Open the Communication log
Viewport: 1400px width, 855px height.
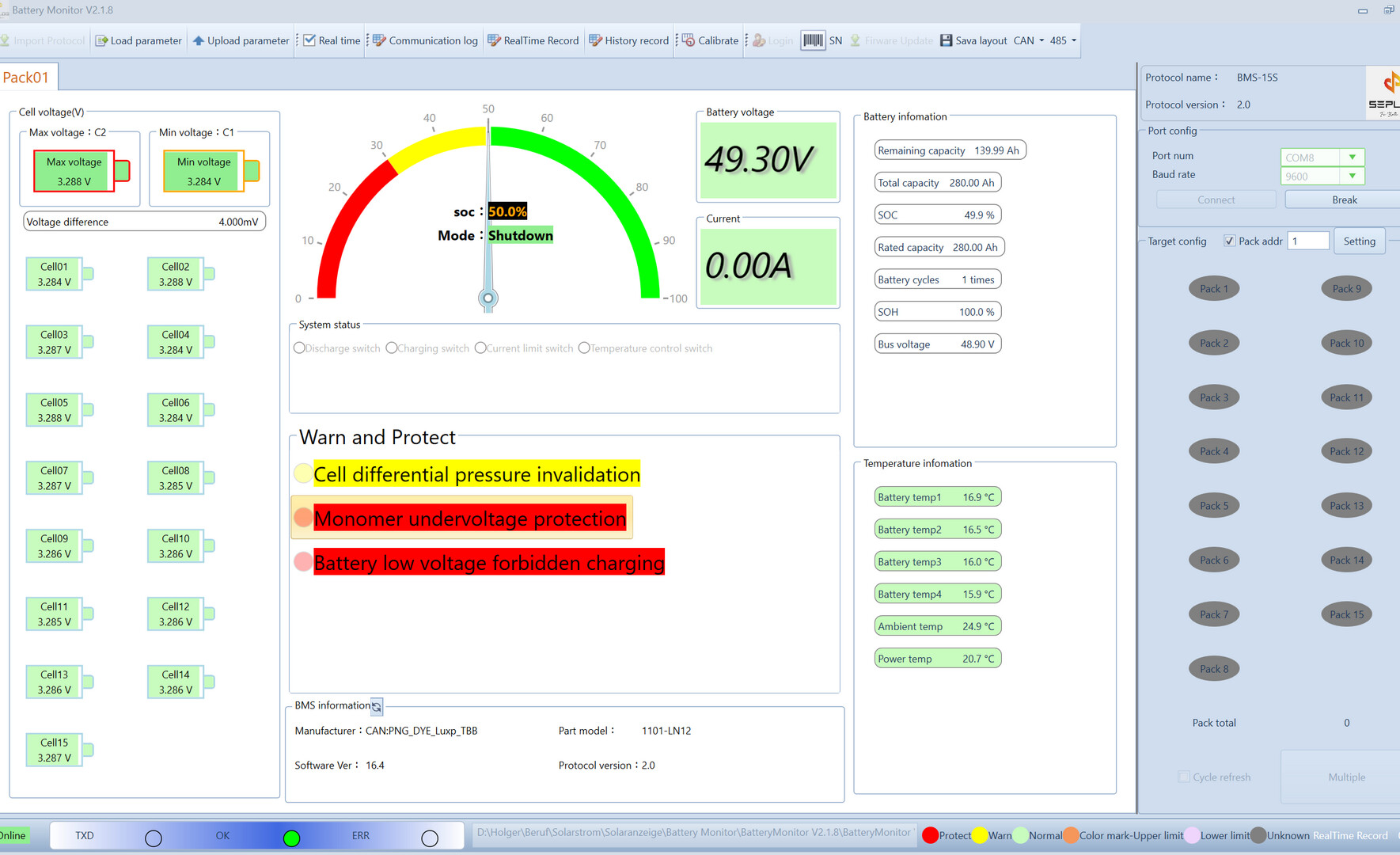425,40
